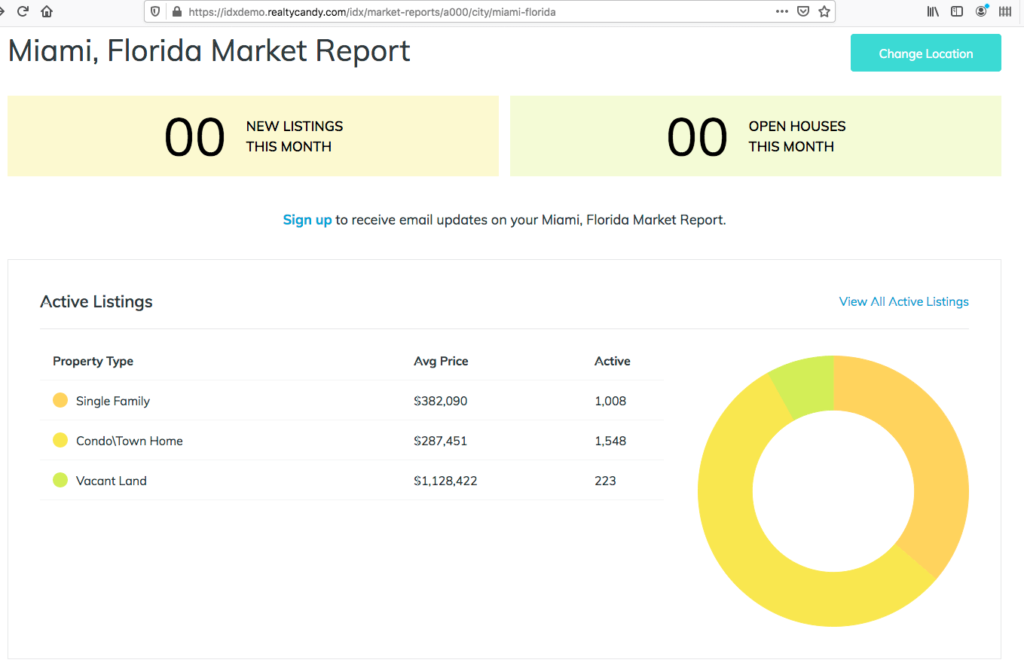The width and height of the screenshot is (1024, 669).
Task: Go to the browser home page icon
Action: pos(47,11)
